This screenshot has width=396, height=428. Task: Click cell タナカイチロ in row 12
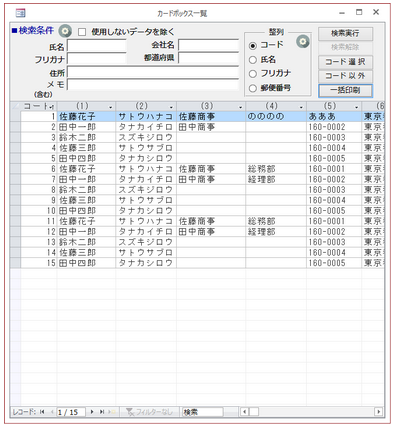tap(146, 232)
